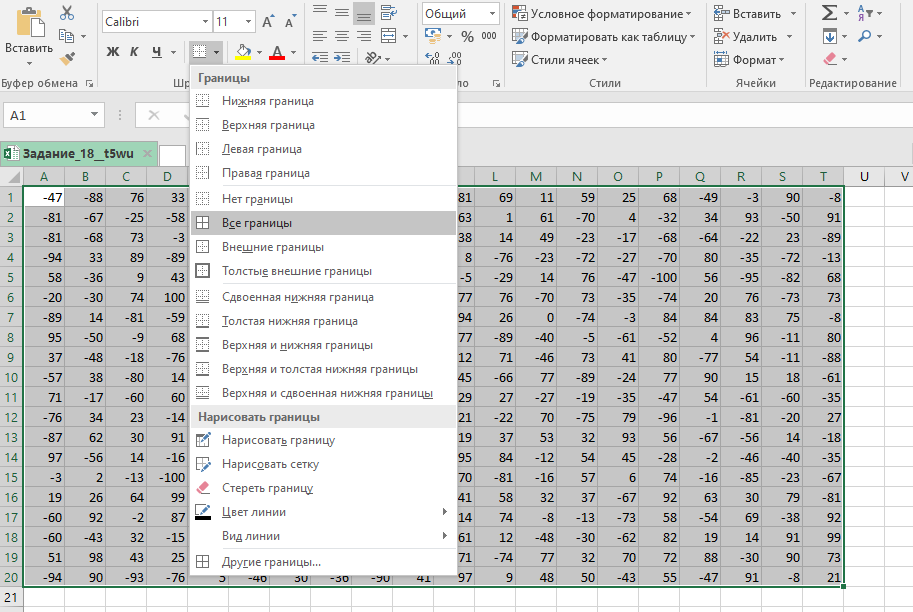Image resolution: width=913 pixels, height=612 pixels.
Task: Select the Format Painter brush icon
Action: click(67, 59)
